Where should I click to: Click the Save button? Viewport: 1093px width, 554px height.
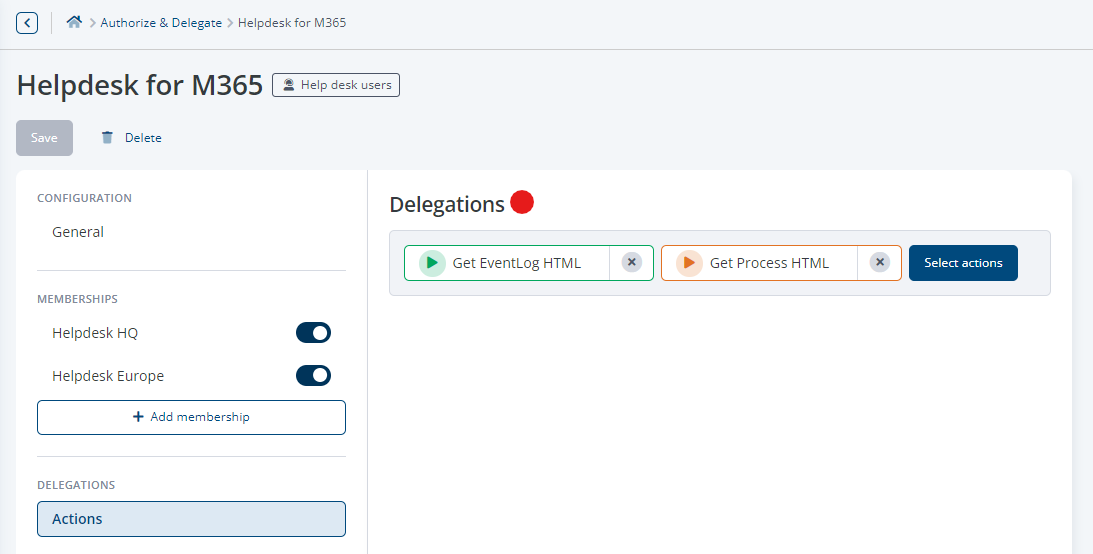click(x=45, y=138)
